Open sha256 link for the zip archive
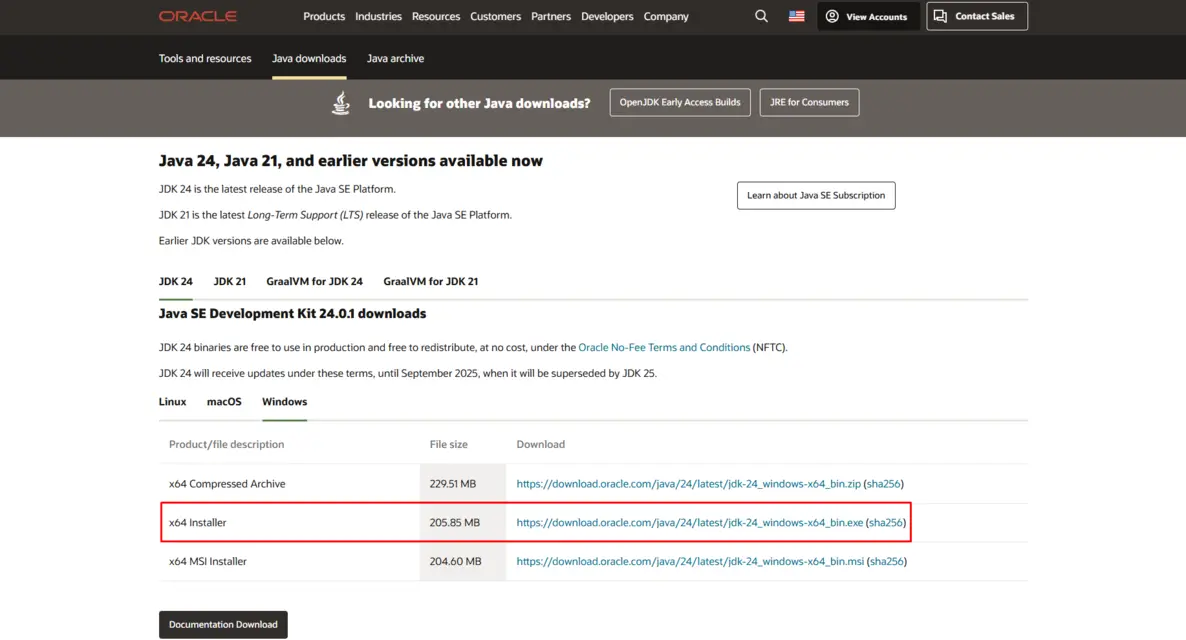This screenshot has width=1186, height=640. [883, 483]
